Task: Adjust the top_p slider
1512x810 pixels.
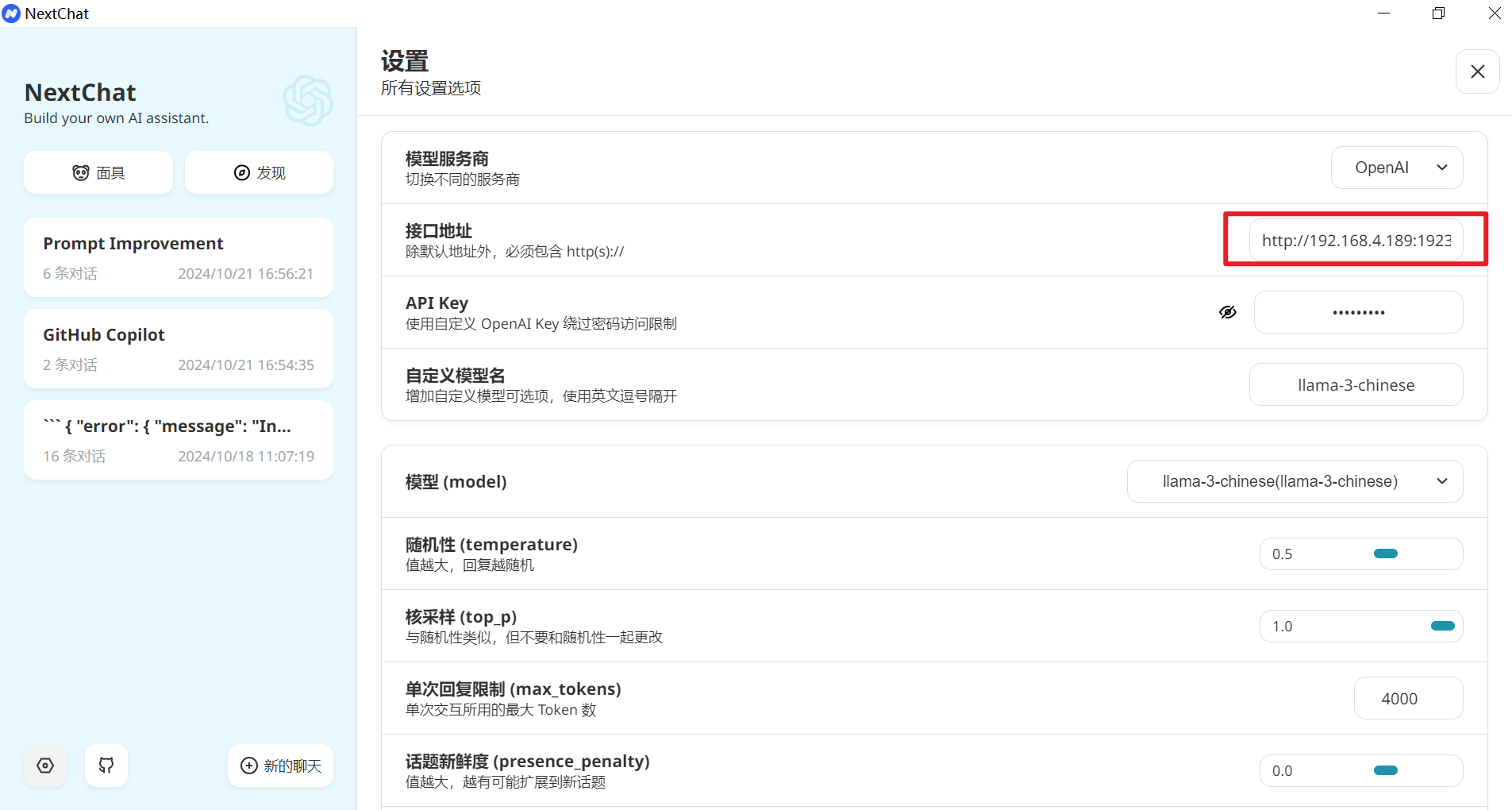Action: (x=1442, y=626)
